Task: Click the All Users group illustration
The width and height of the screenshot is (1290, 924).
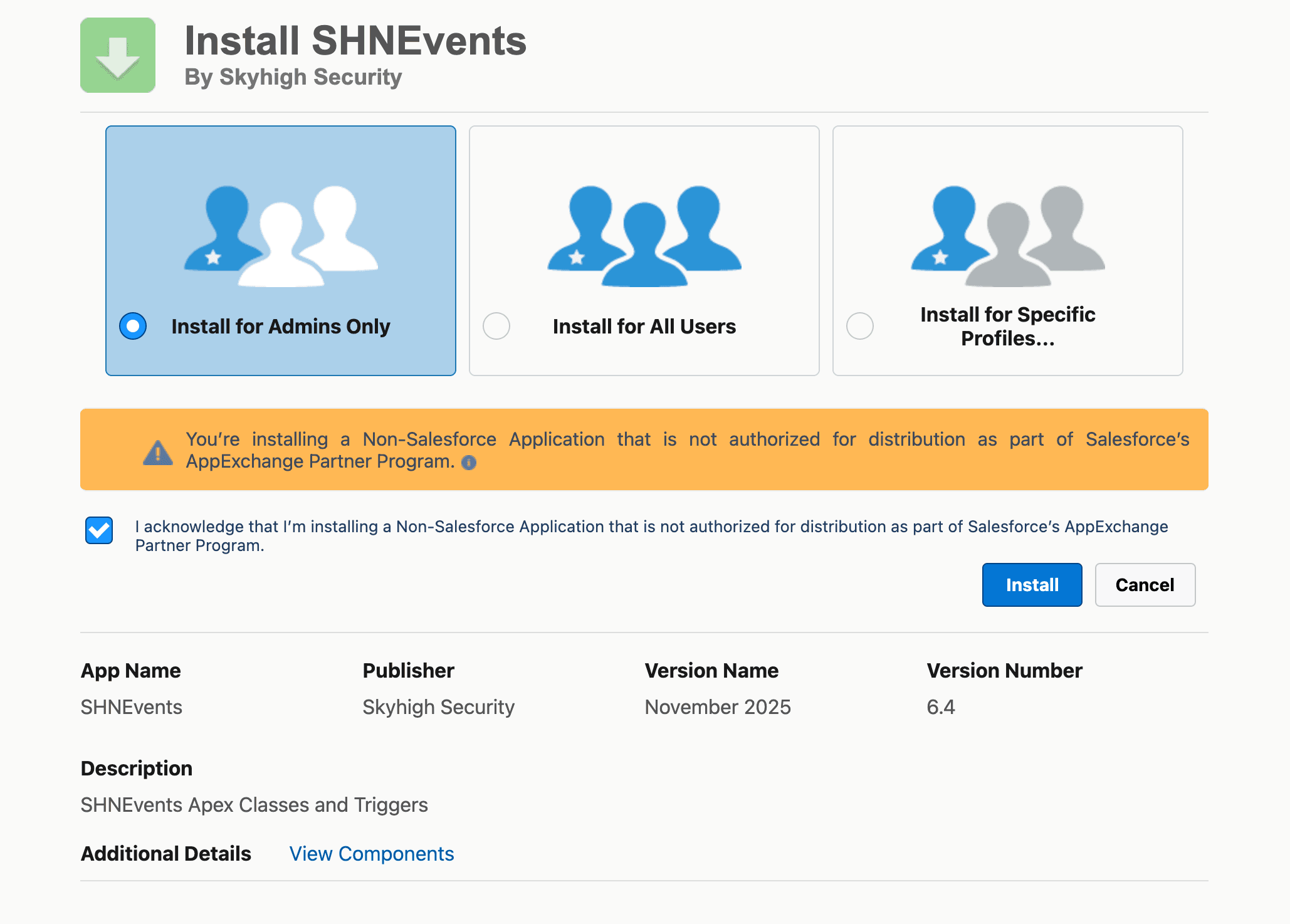Action: (644, 236)
